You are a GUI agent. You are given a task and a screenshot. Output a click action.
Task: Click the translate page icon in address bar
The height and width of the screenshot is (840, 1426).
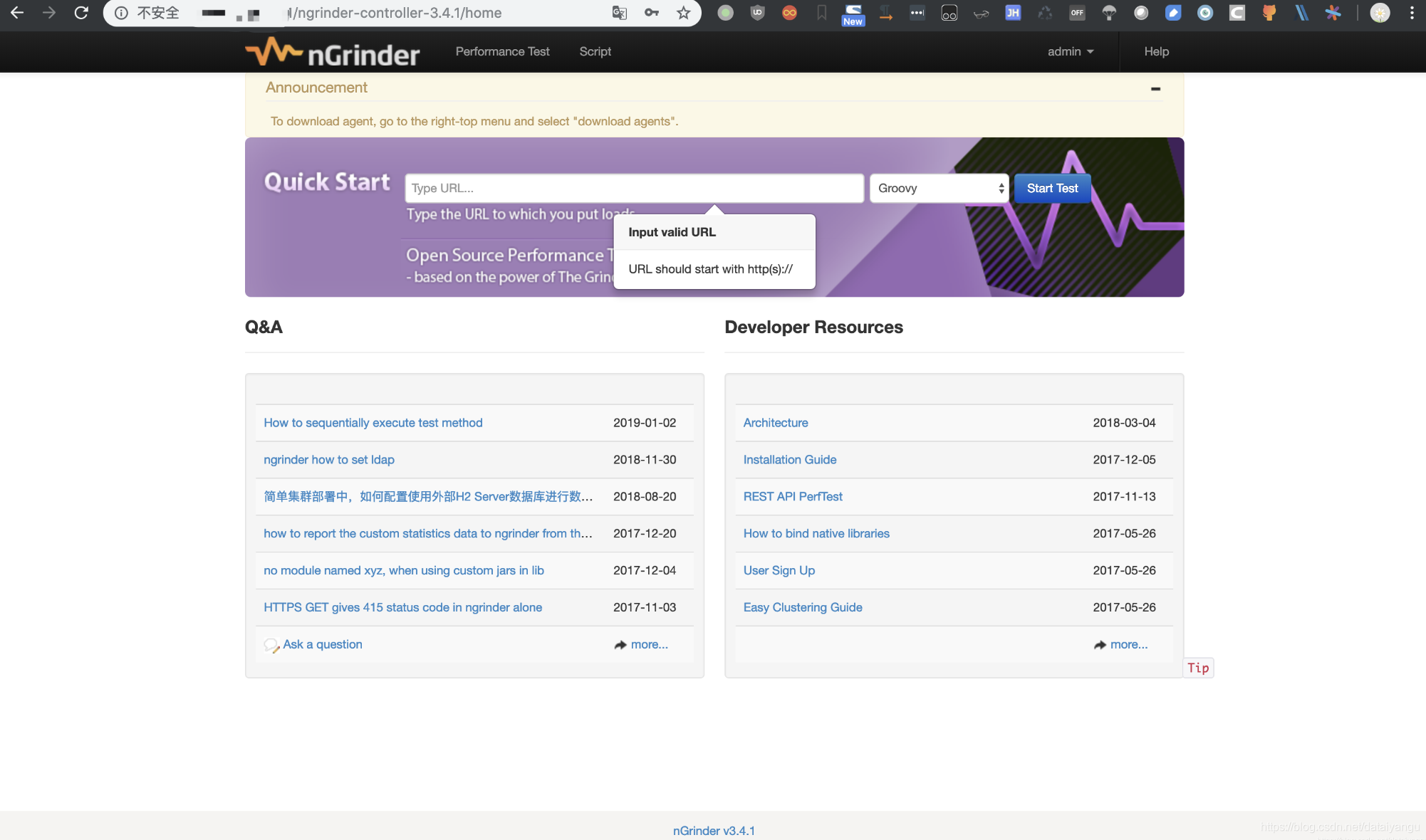[x=620, y=13]
